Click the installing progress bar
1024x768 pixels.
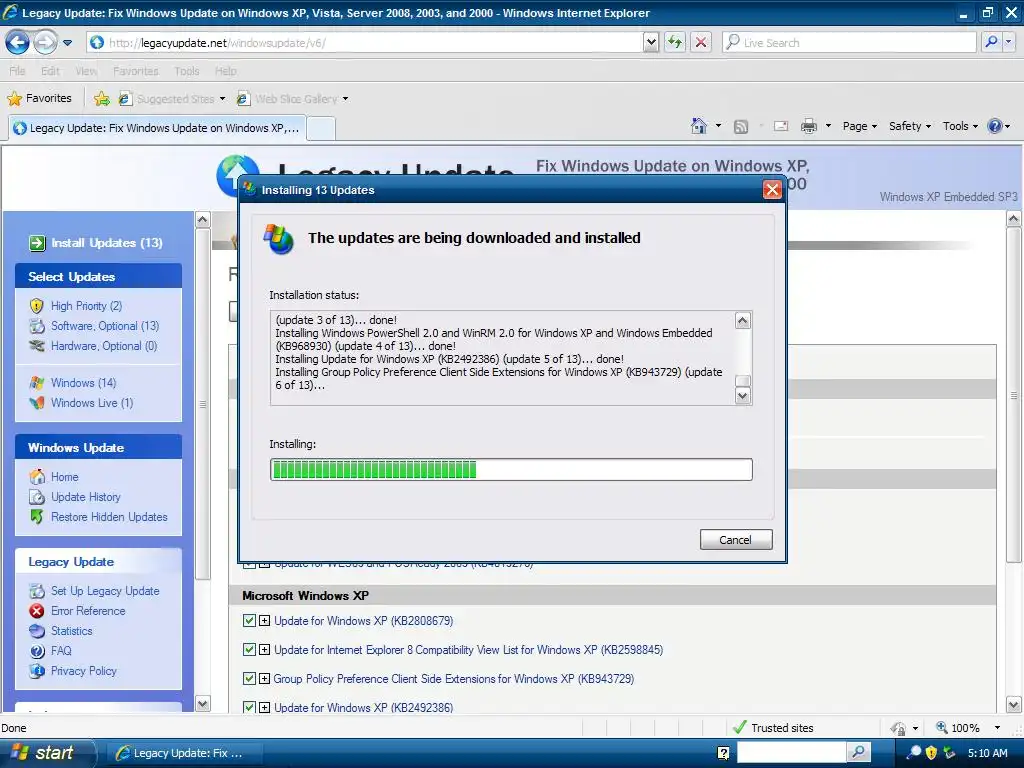coord(511,470)
